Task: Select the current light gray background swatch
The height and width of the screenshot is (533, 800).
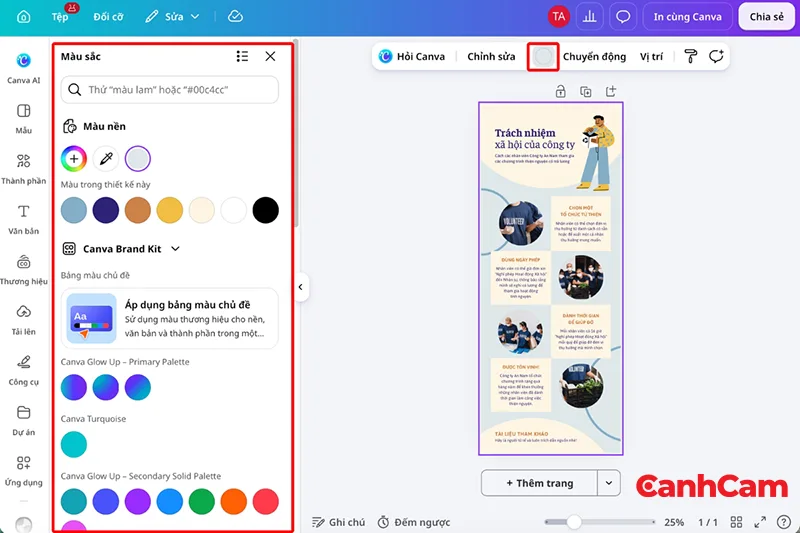Action: (138, 159)
